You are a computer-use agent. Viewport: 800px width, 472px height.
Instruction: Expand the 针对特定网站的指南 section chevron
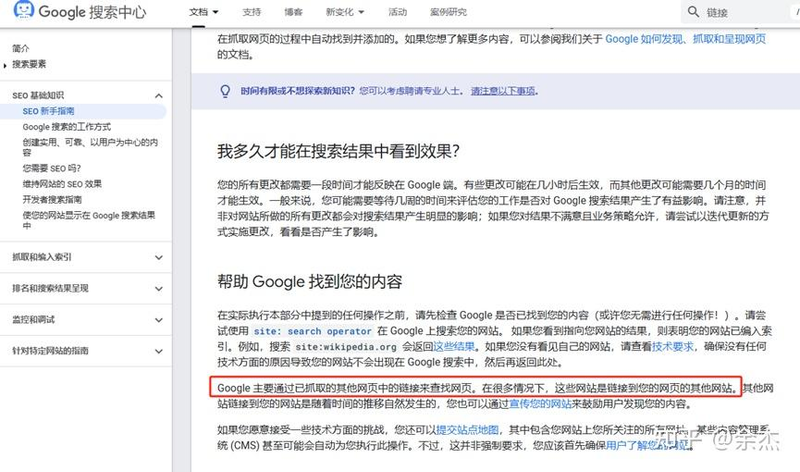pos(159,351)
